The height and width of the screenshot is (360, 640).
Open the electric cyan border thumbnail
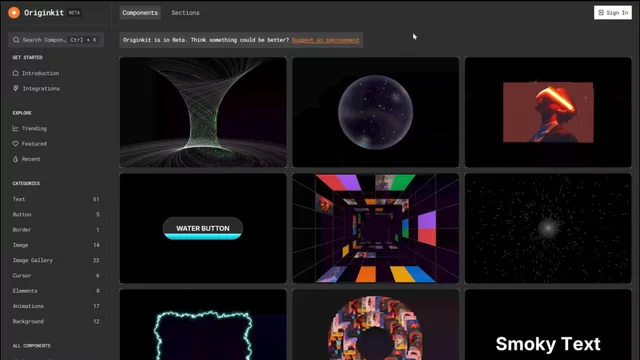203,325
